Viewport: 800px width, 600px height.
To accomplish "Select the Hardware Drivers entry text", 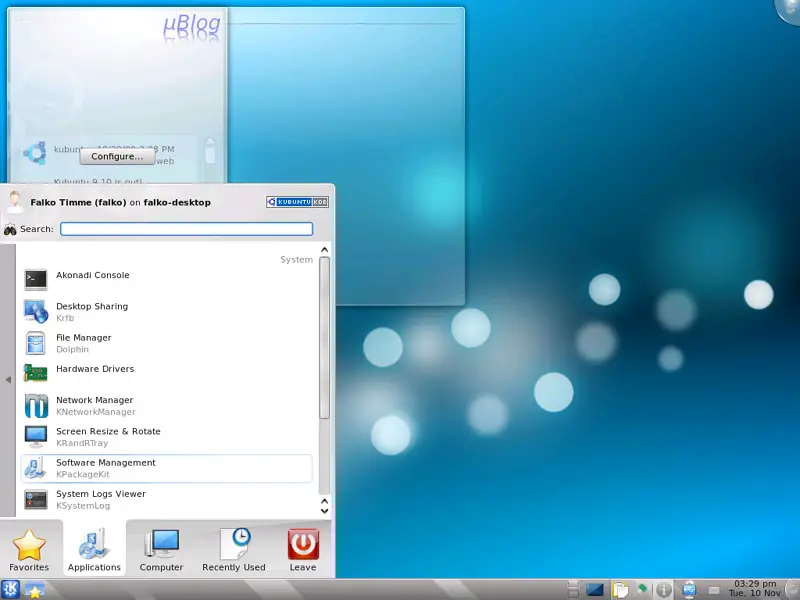I will click(x=95, y=368).
